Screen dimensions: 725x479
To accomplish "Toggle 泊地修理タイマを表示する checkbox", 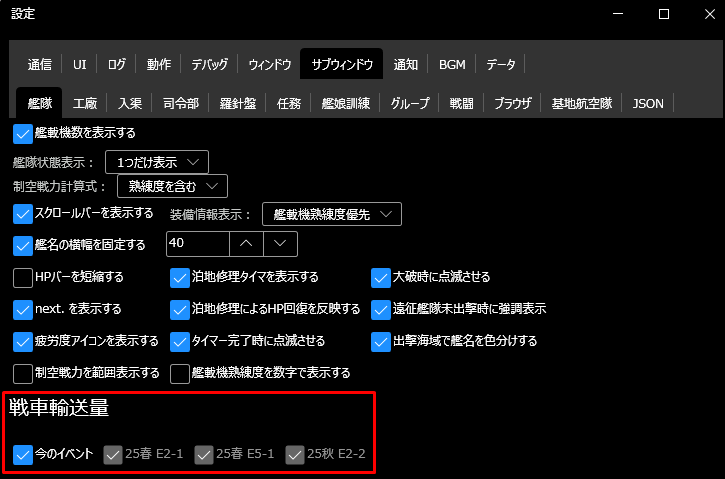I will [x=179, y=278].
